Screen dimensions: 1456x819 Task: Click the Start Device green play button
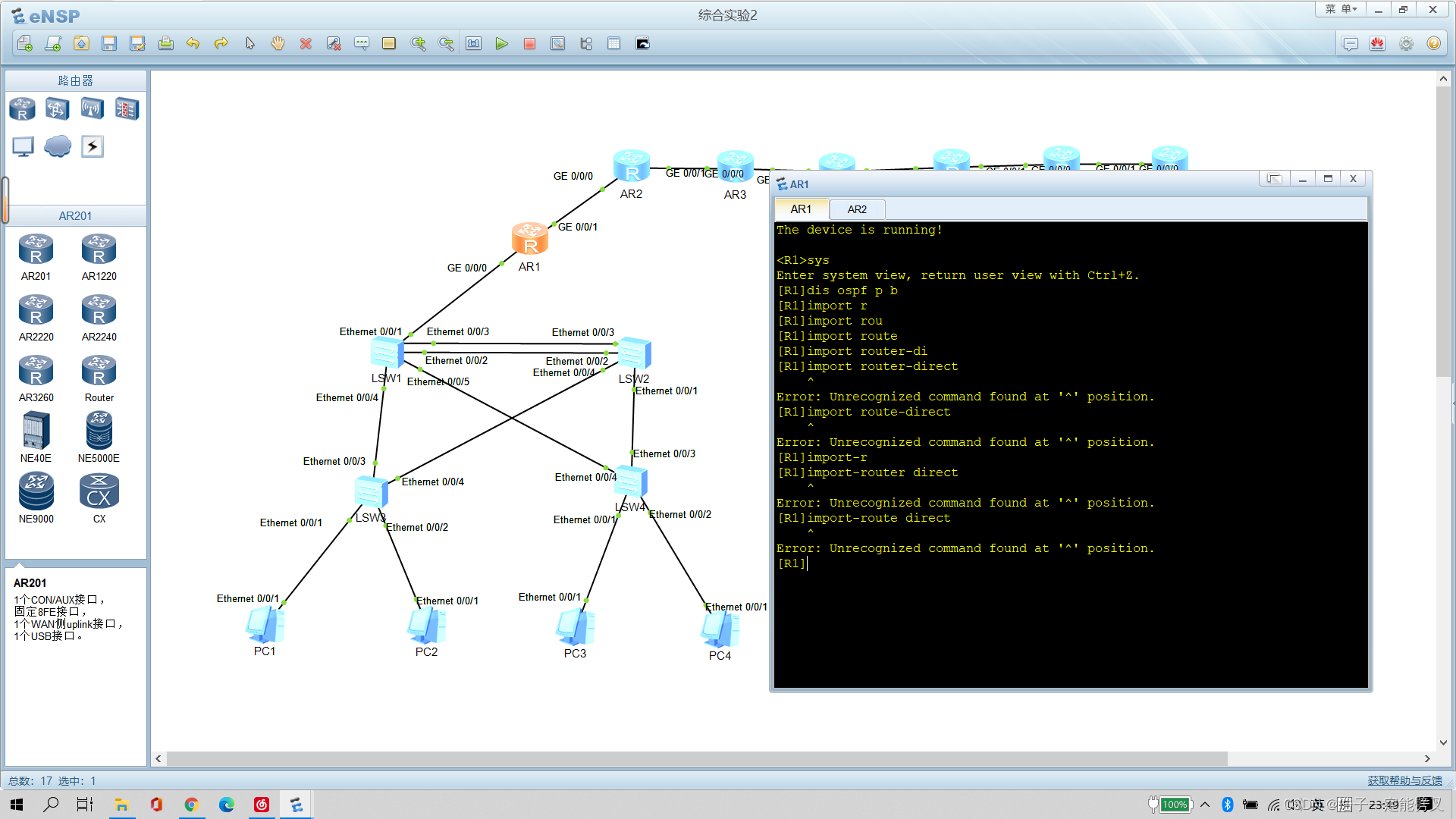pos(501,44)
